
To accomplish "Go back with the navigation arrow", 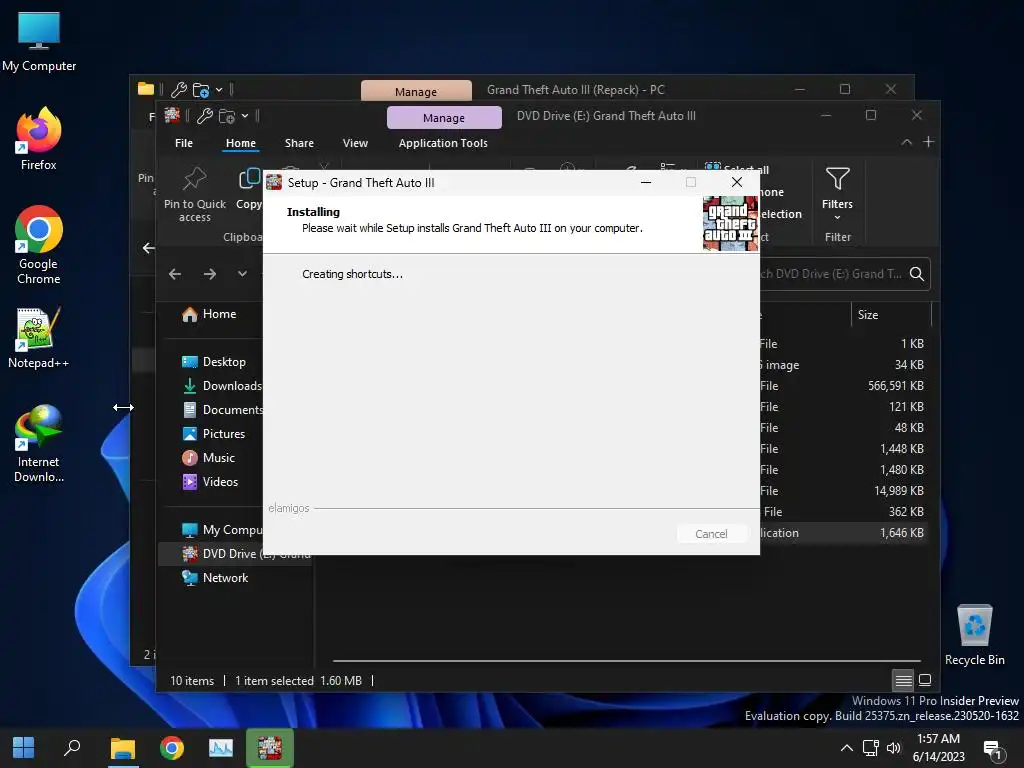I will [174, 274].
